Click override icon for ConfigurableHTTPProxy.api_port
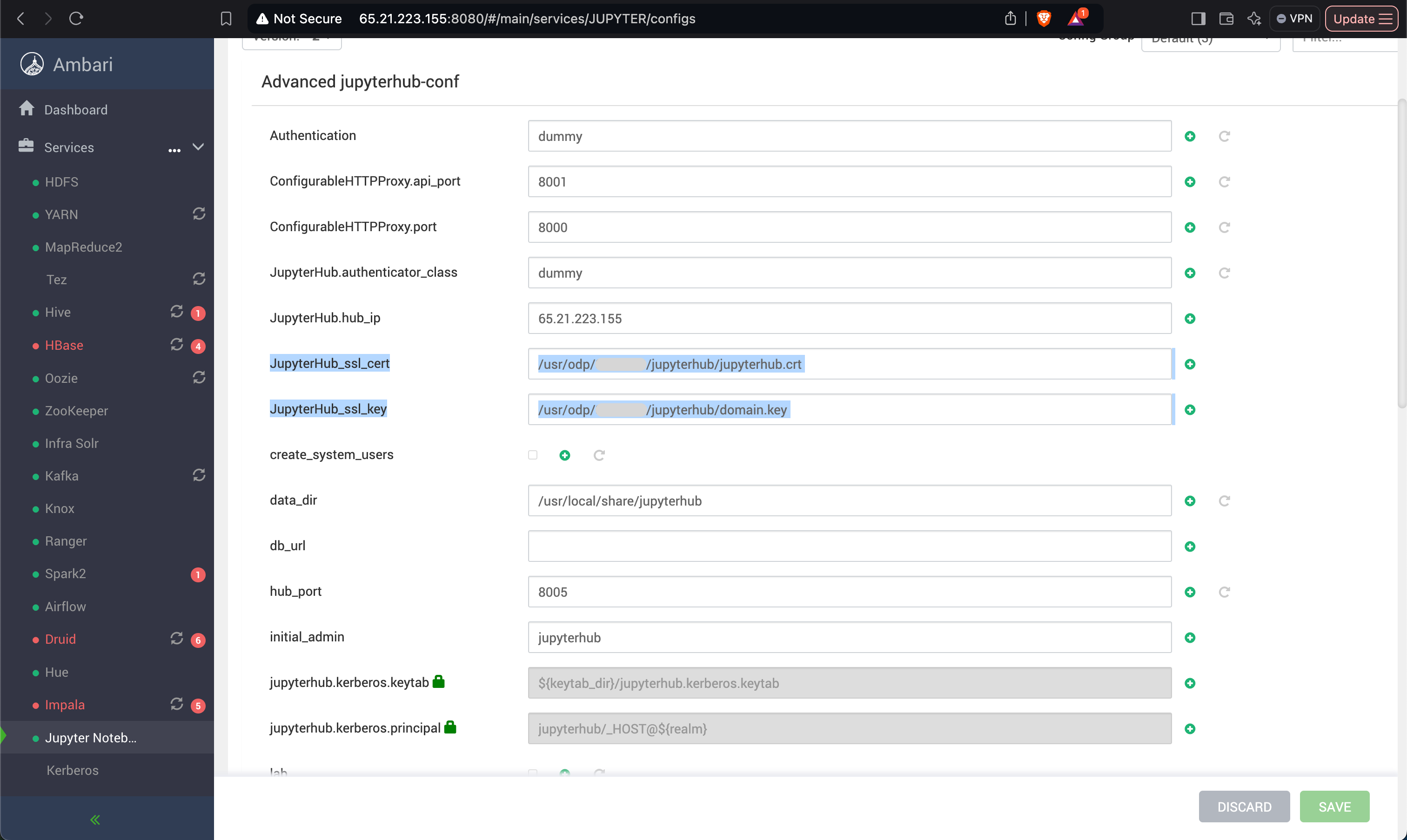 tap(1190, 182)
